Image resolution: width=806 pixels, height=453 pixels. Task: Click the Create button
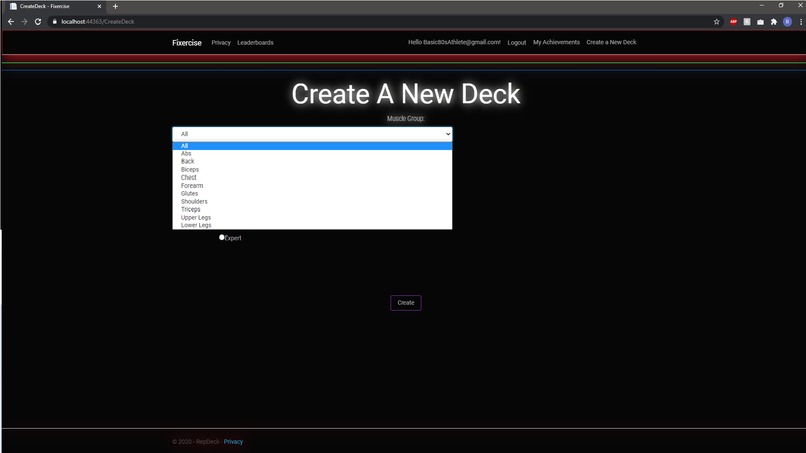[406, 303]
